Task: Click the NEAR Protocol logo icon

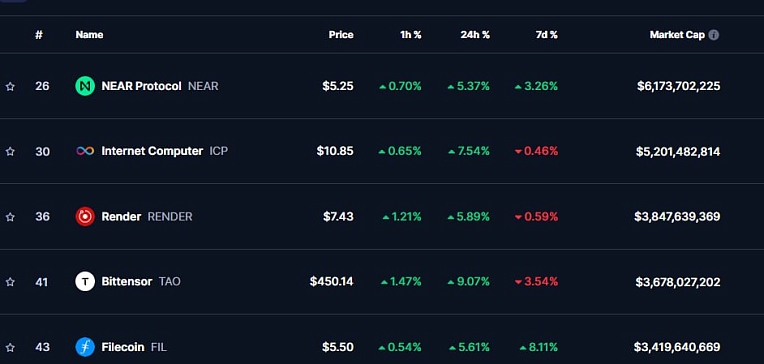Action: 85,86
